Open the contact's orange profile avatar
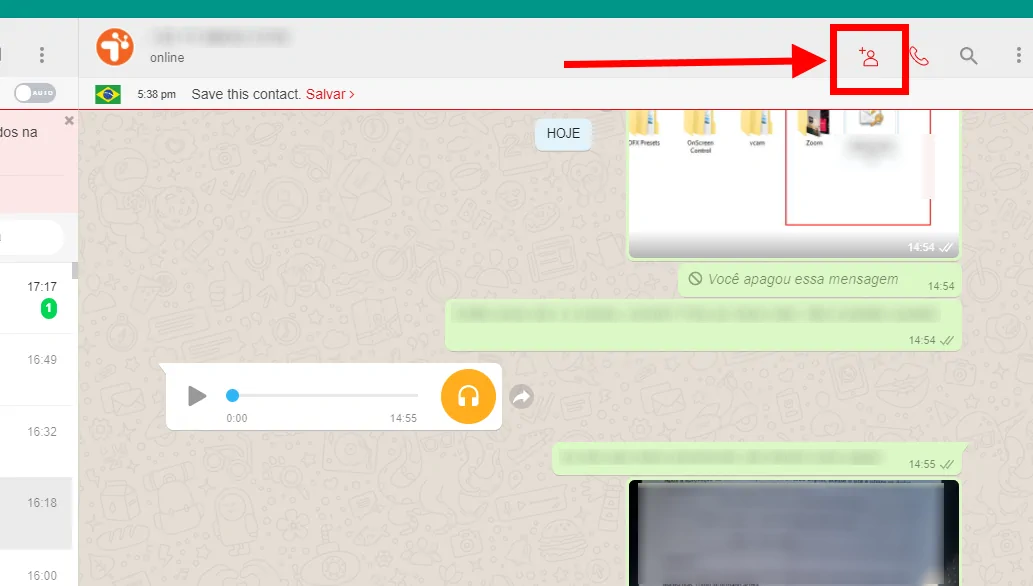Screen dimensions: 1033x586 [115, 47]
